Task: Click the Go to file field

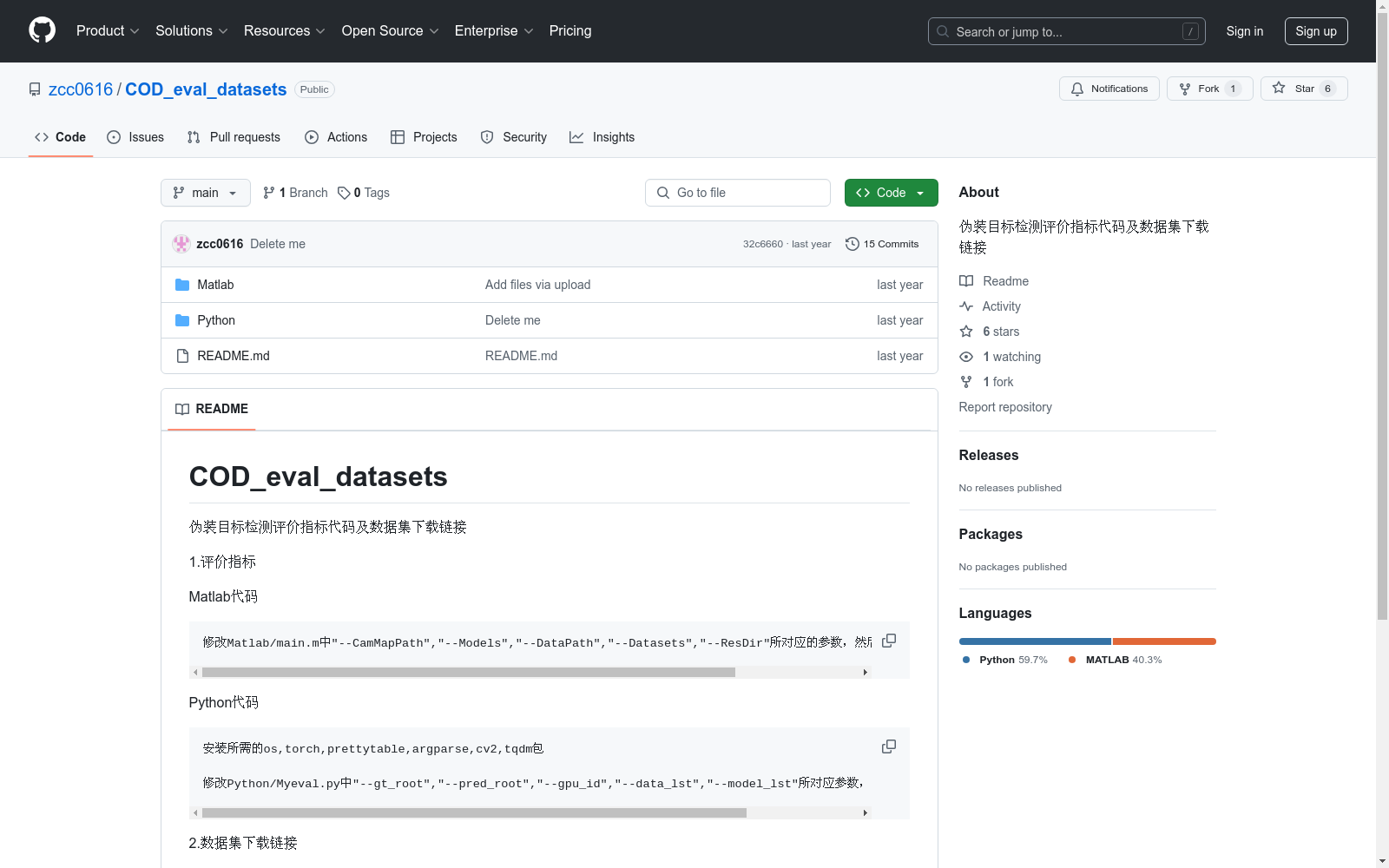Action: (738, 193)
